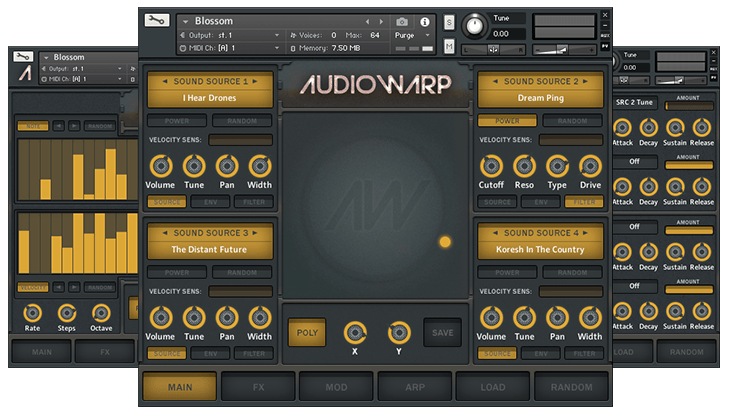
Task: Open the Purge dropdown menu
Action: pos(413,35)
